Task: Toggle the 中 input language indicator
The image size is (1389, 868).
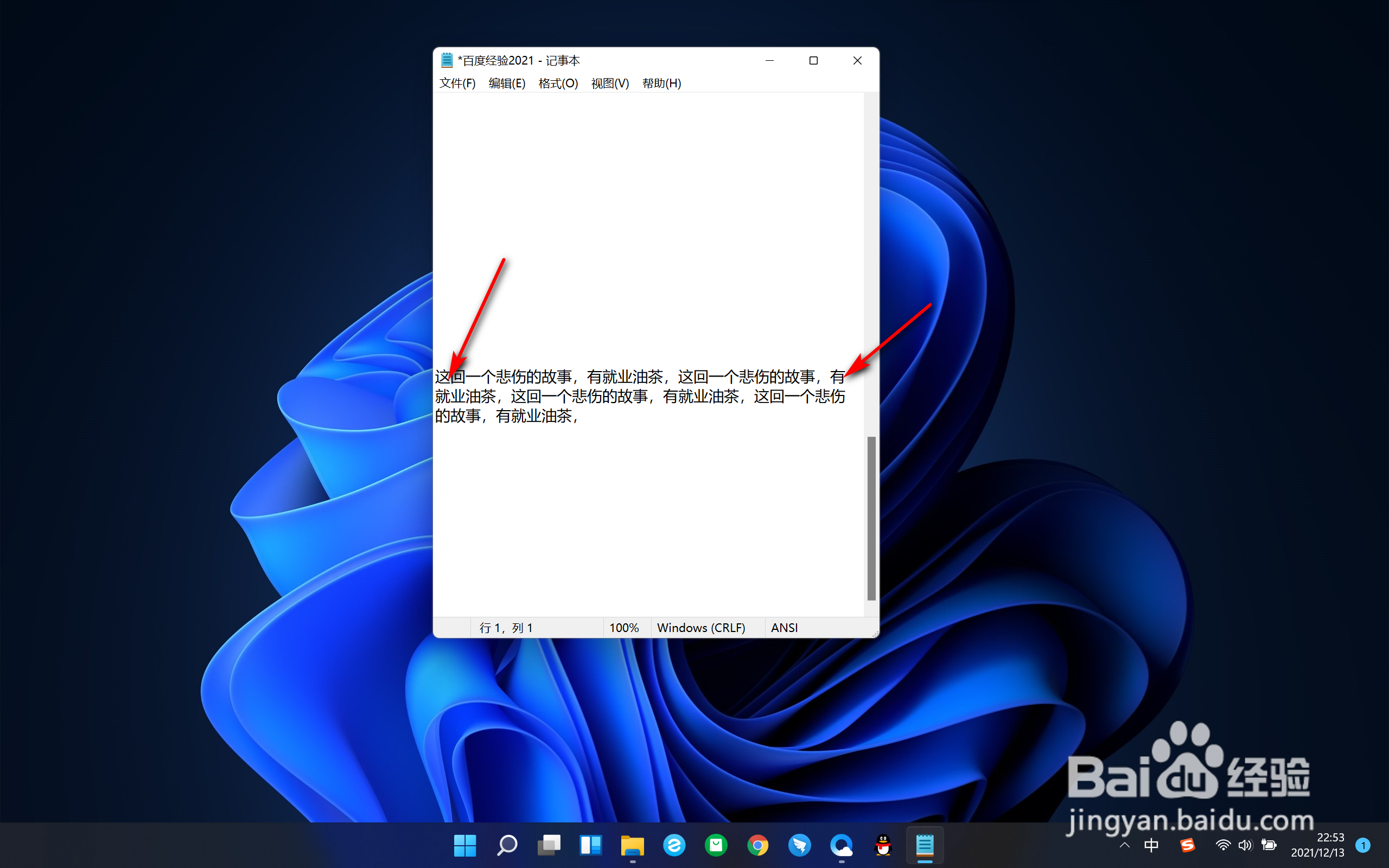Action: pos(1151,845)
